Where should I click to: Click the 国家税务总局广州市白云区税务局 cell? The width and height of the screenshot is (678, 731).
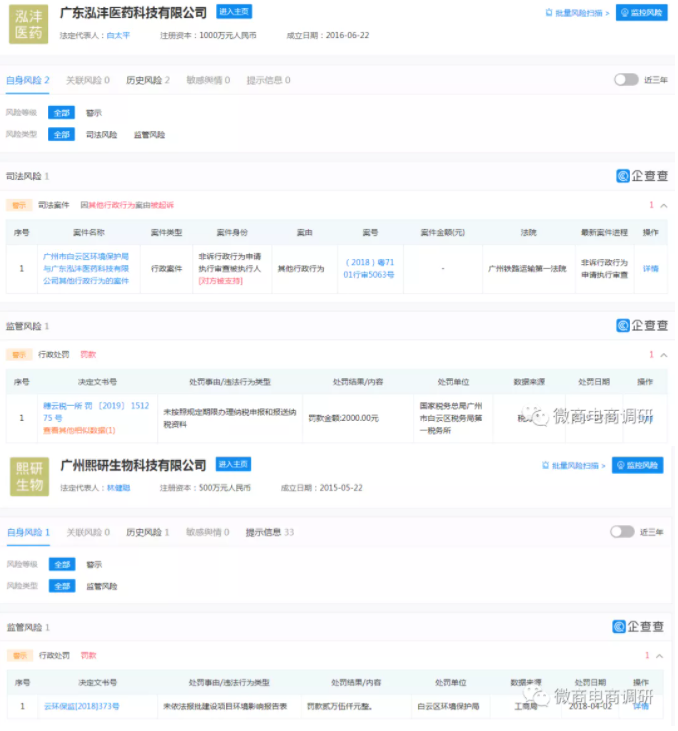pyautogui.click(x=452, y=419)
